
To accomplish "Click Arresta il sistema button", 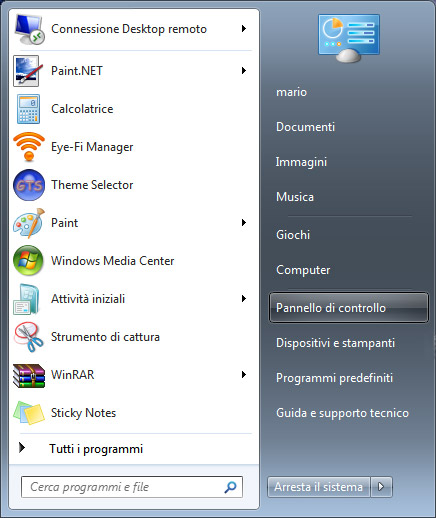I will [318, 487].
